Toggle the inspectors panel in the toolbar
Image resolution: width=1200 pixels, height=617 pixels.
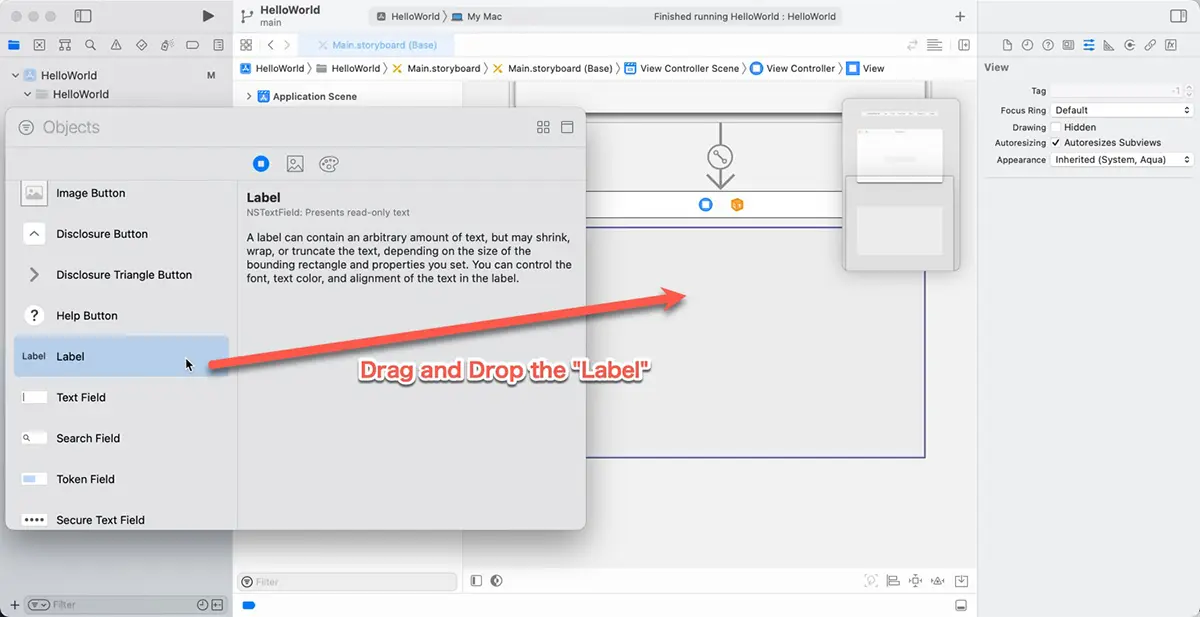click(1178, 16)
